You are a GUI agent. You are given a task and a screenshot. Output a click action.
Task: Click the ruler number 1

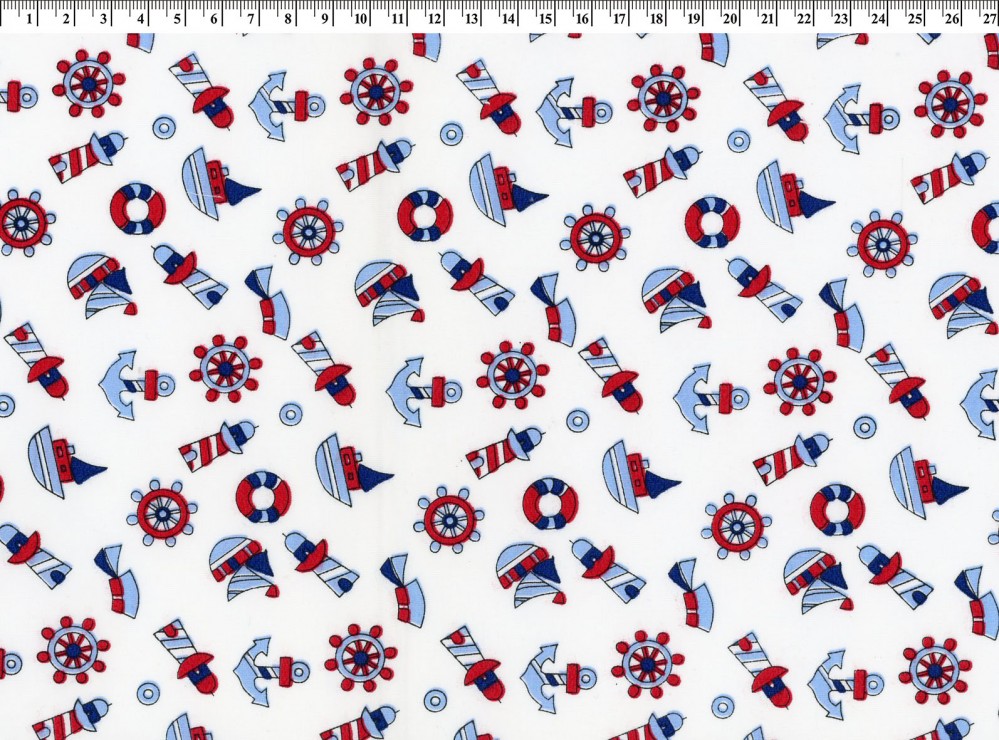coord(30,18)
